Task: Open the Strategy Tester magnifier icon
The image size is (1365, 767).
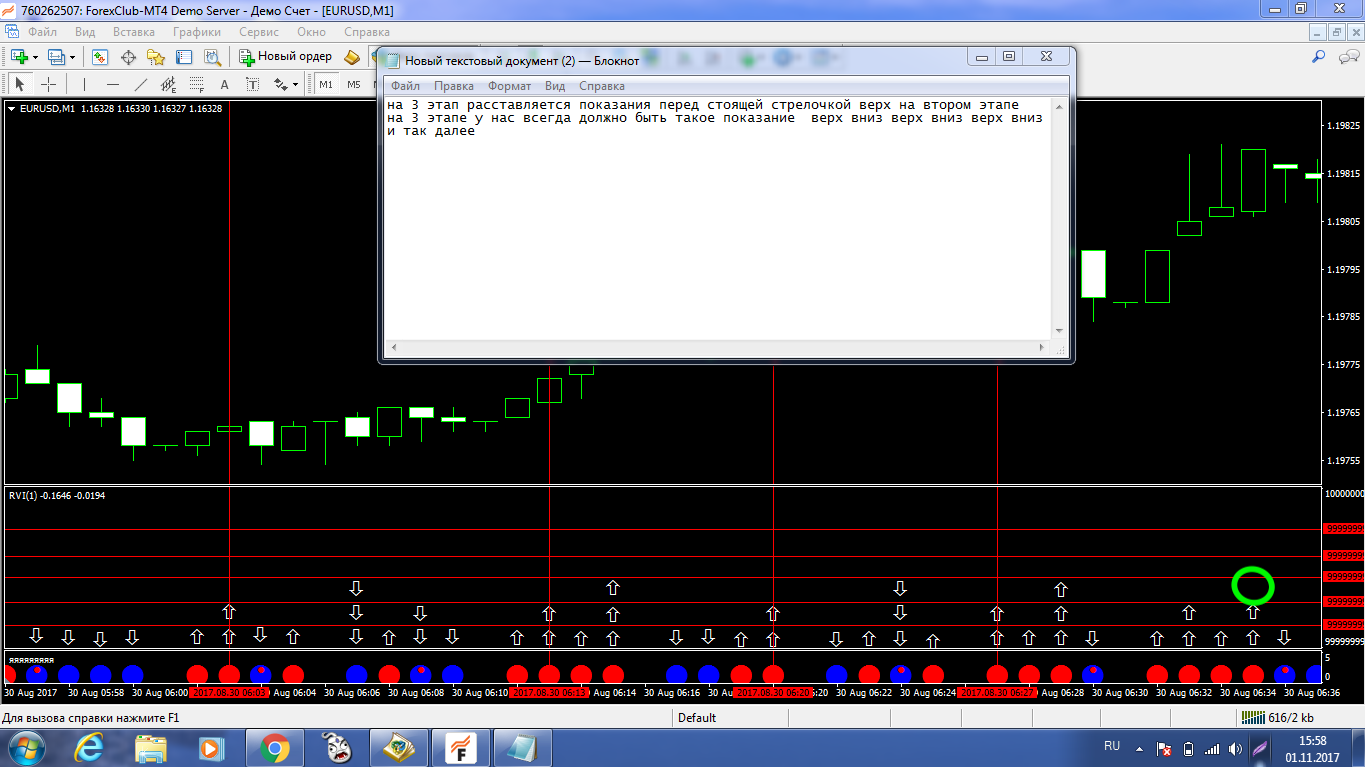Action: click(x=212, y=57)
